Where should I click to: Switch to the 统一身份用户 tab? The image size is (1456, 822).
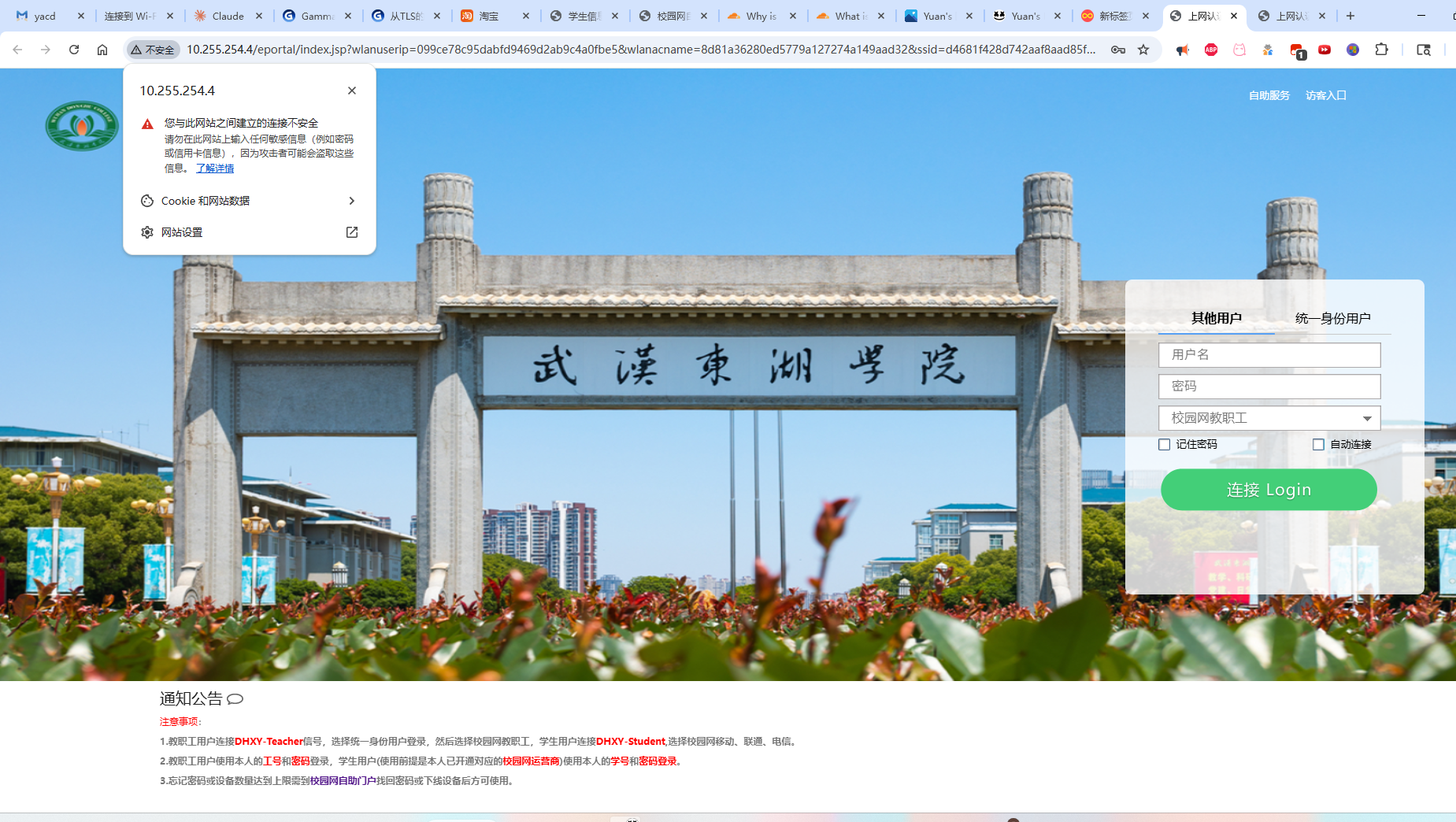(1332, 318)
